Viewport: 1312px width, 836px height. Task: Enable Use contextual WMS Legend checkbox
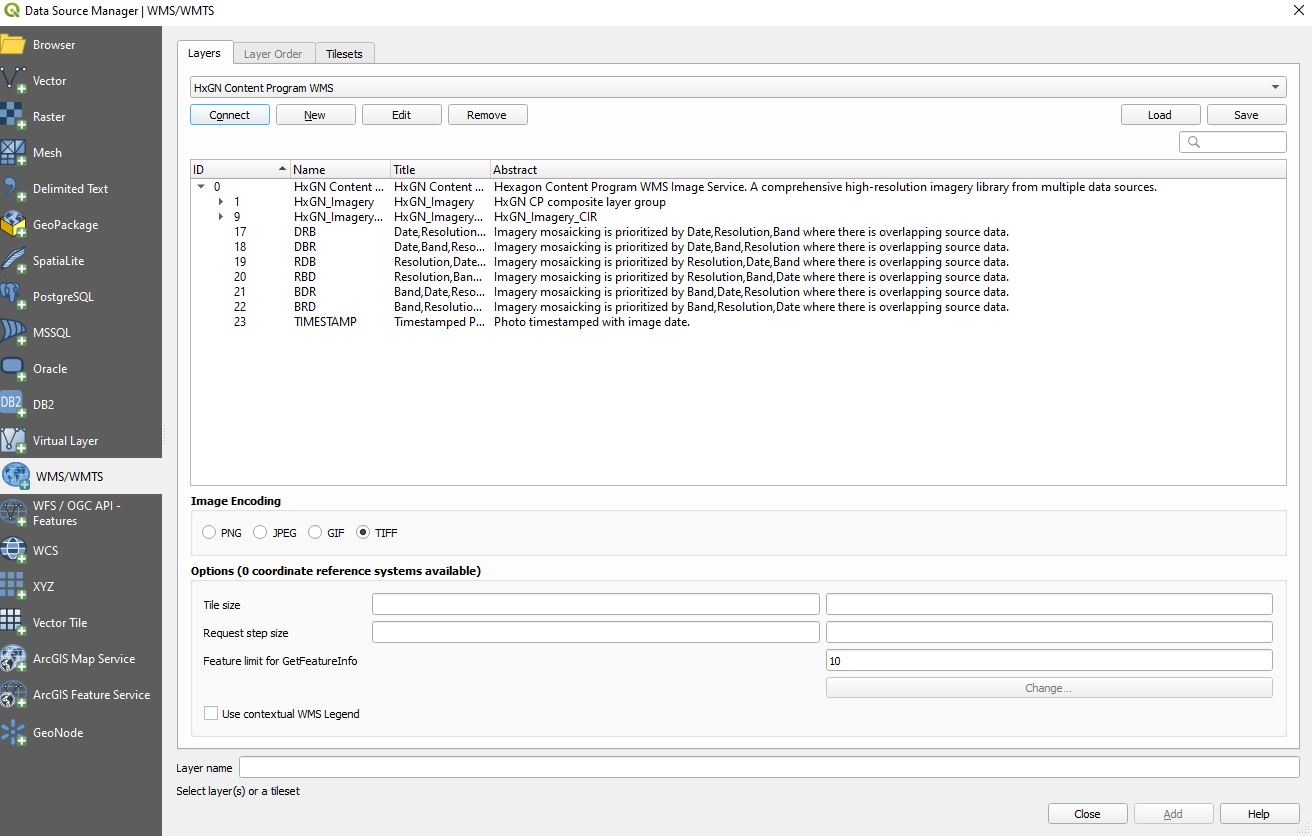tap(211, 714)
